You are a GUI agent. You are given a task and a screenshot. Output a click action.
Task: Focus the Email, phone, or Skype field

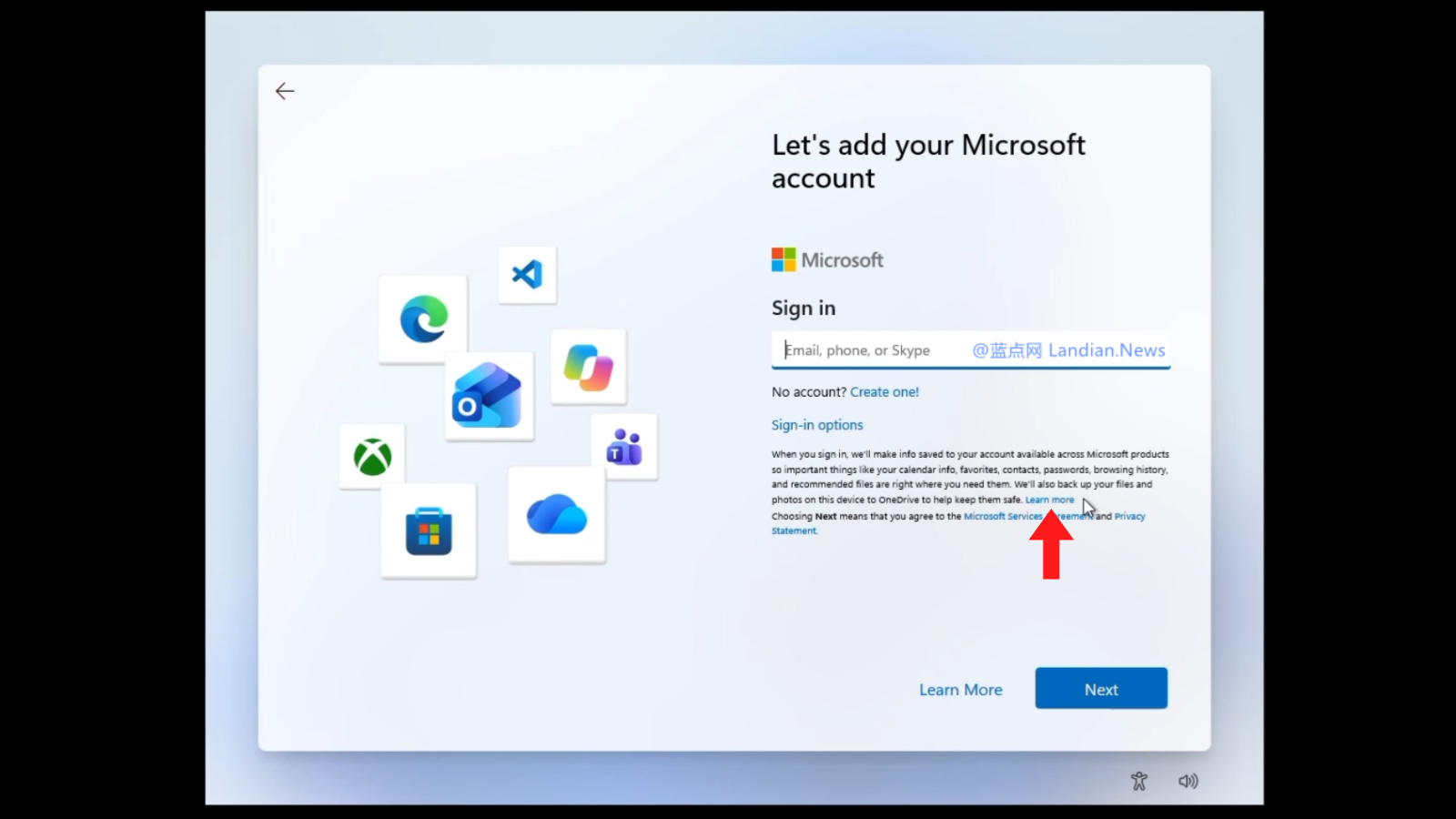click(x=971, y=350)
